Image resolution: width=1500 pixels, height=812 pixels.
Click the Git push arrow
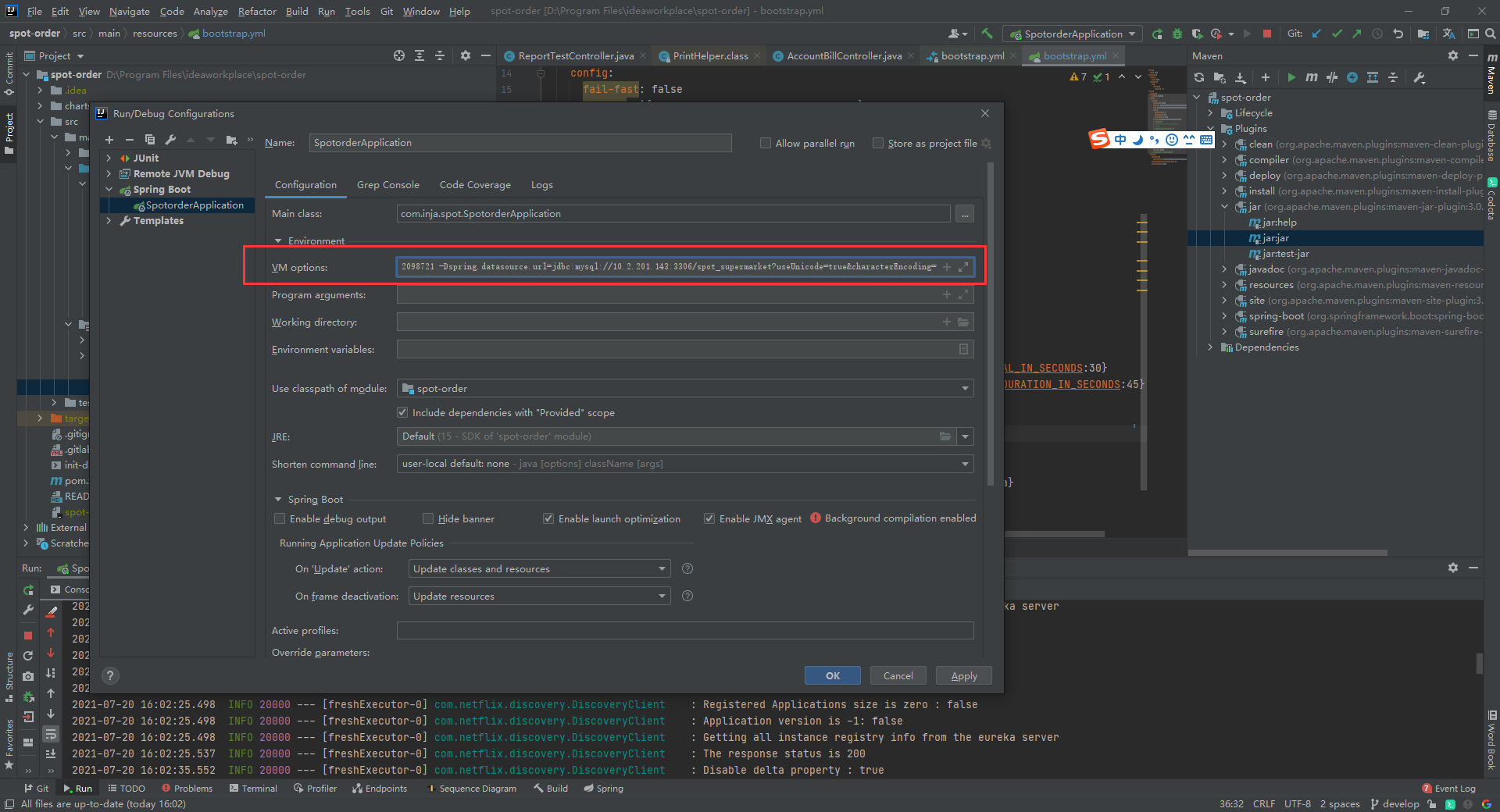[x=1357, y=34]
